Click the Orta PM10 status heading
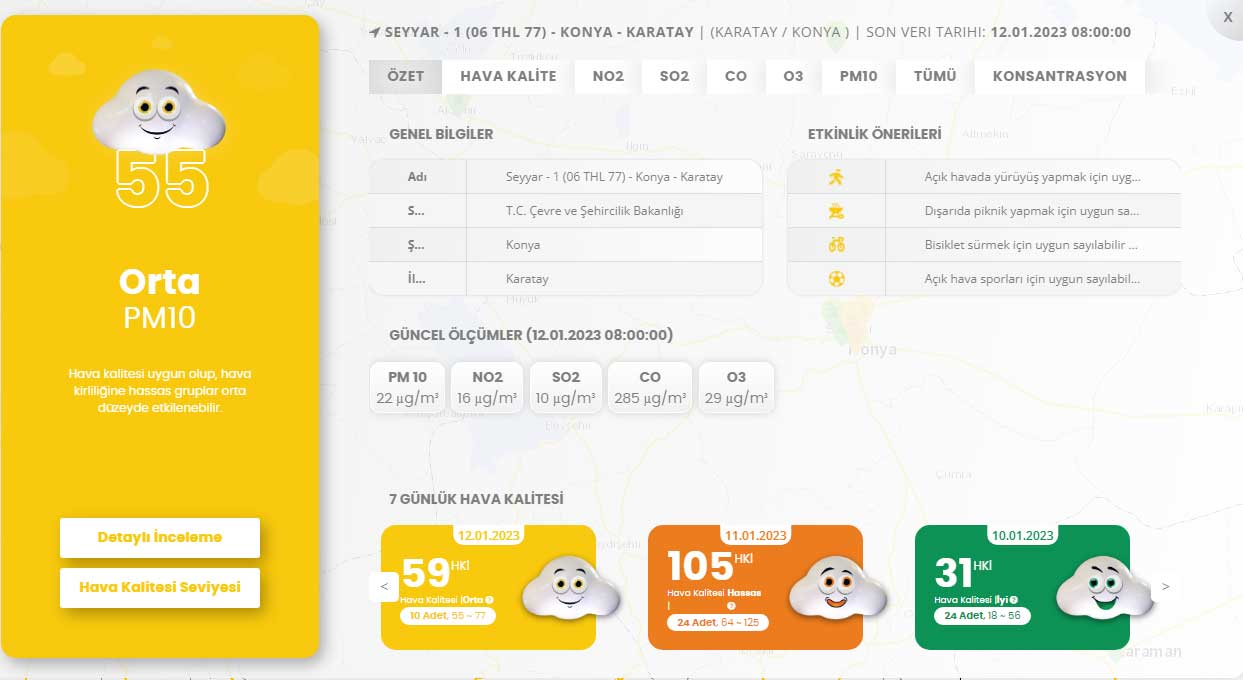 (x=160, y=298)
